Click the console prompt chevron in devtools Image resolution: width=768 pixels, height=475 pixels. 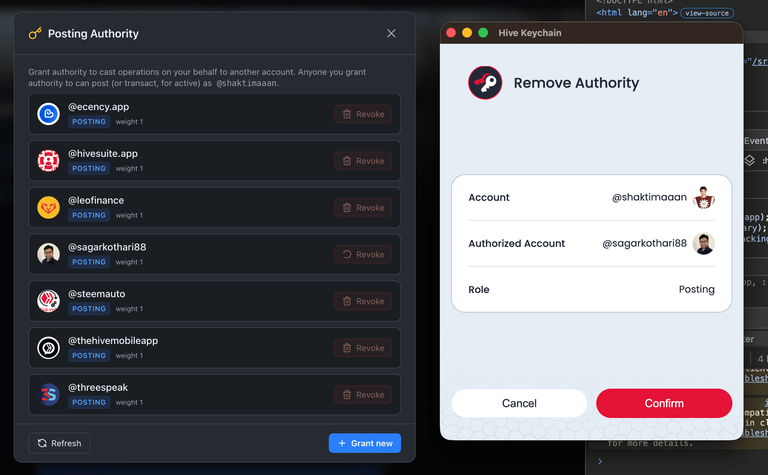pos(600,461)
